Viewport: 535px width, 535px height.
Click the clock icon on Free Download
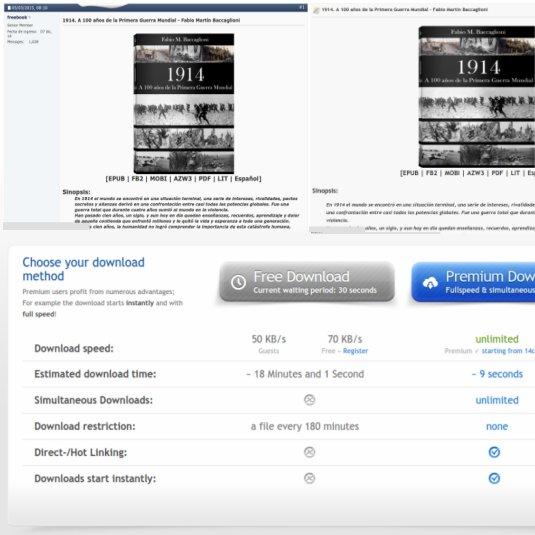coord(238,282)
